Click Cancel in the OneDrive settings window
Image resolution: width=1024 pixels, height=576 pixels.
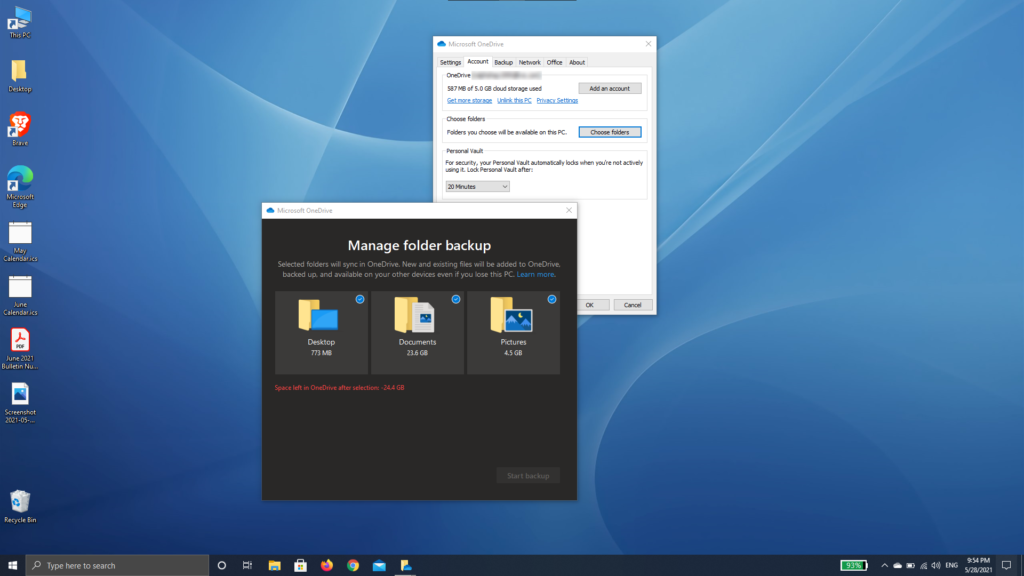[x=632, y=305]
